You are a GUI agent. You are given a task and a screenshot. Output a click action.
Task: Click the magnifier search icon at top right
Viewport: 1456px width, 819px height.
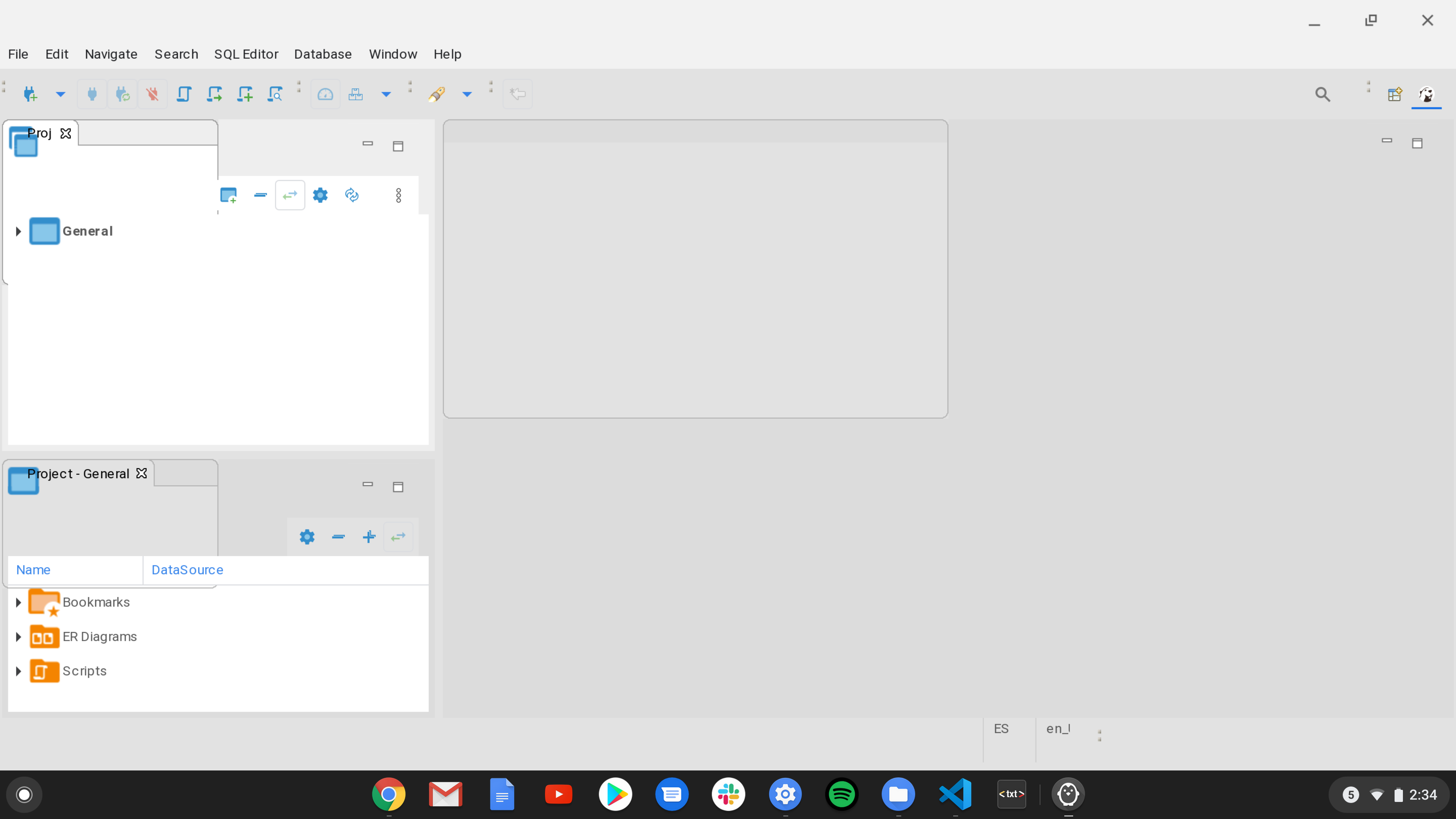click(1323, 94)
